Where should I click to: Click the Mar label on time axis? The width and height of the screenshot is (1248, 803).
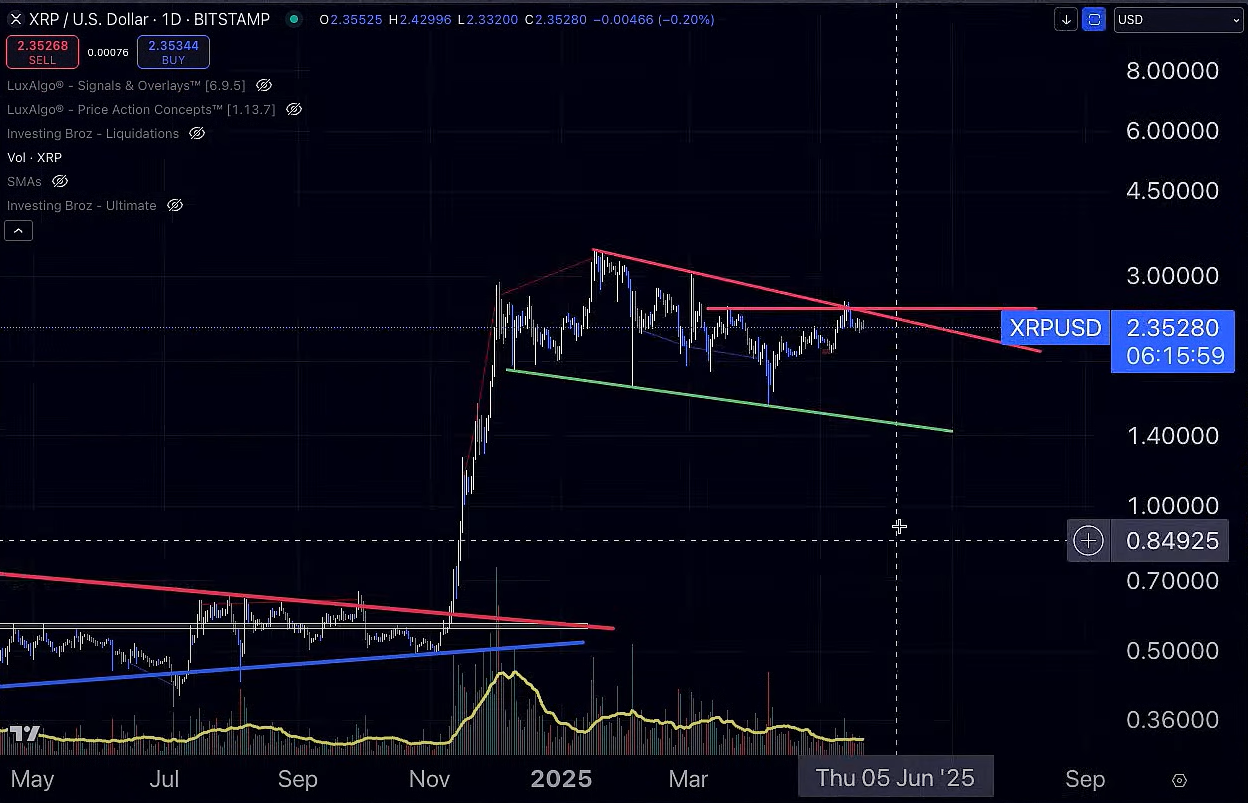[x=688, y=778]
